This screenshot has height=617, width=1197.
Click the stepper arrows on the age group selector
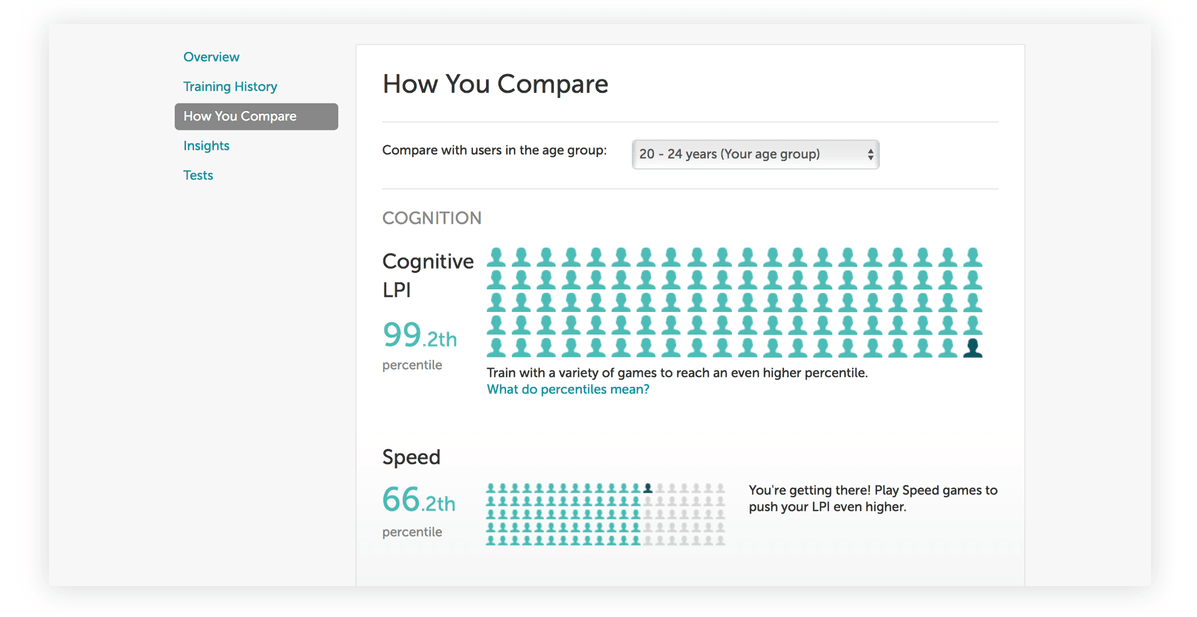(x=869, y=154)
